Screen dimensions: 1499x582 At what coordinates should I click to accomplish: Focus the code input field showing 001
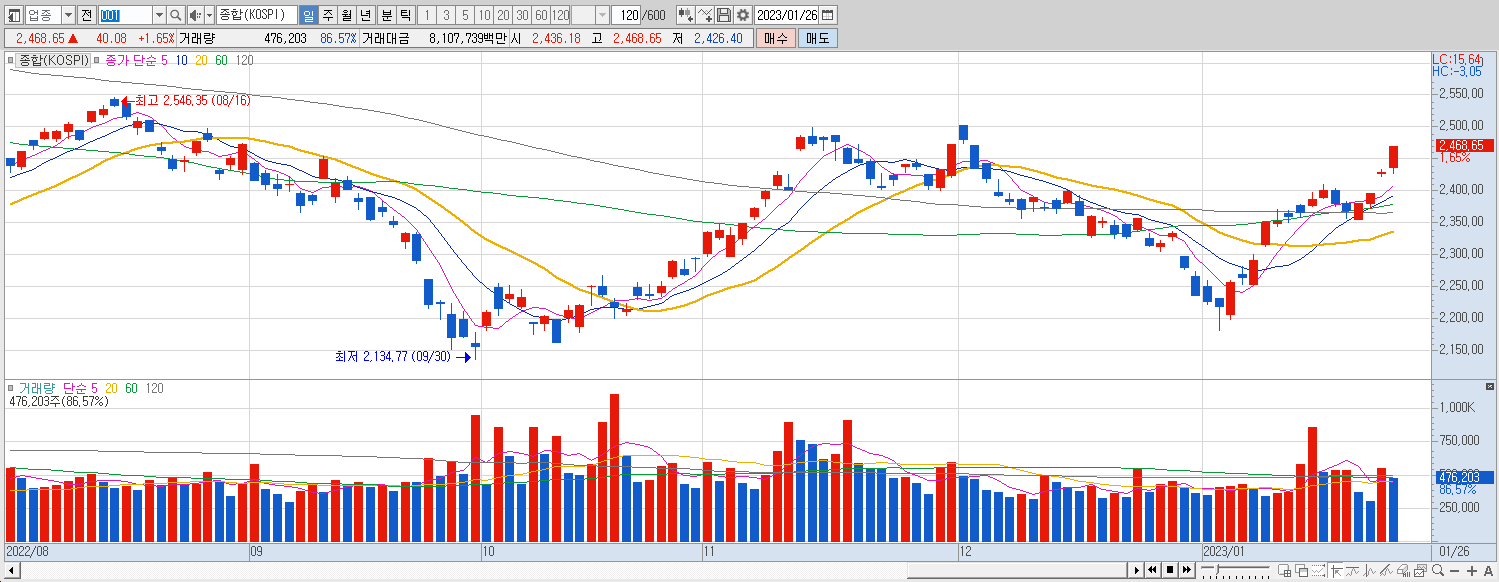click(x=125, y=15)
